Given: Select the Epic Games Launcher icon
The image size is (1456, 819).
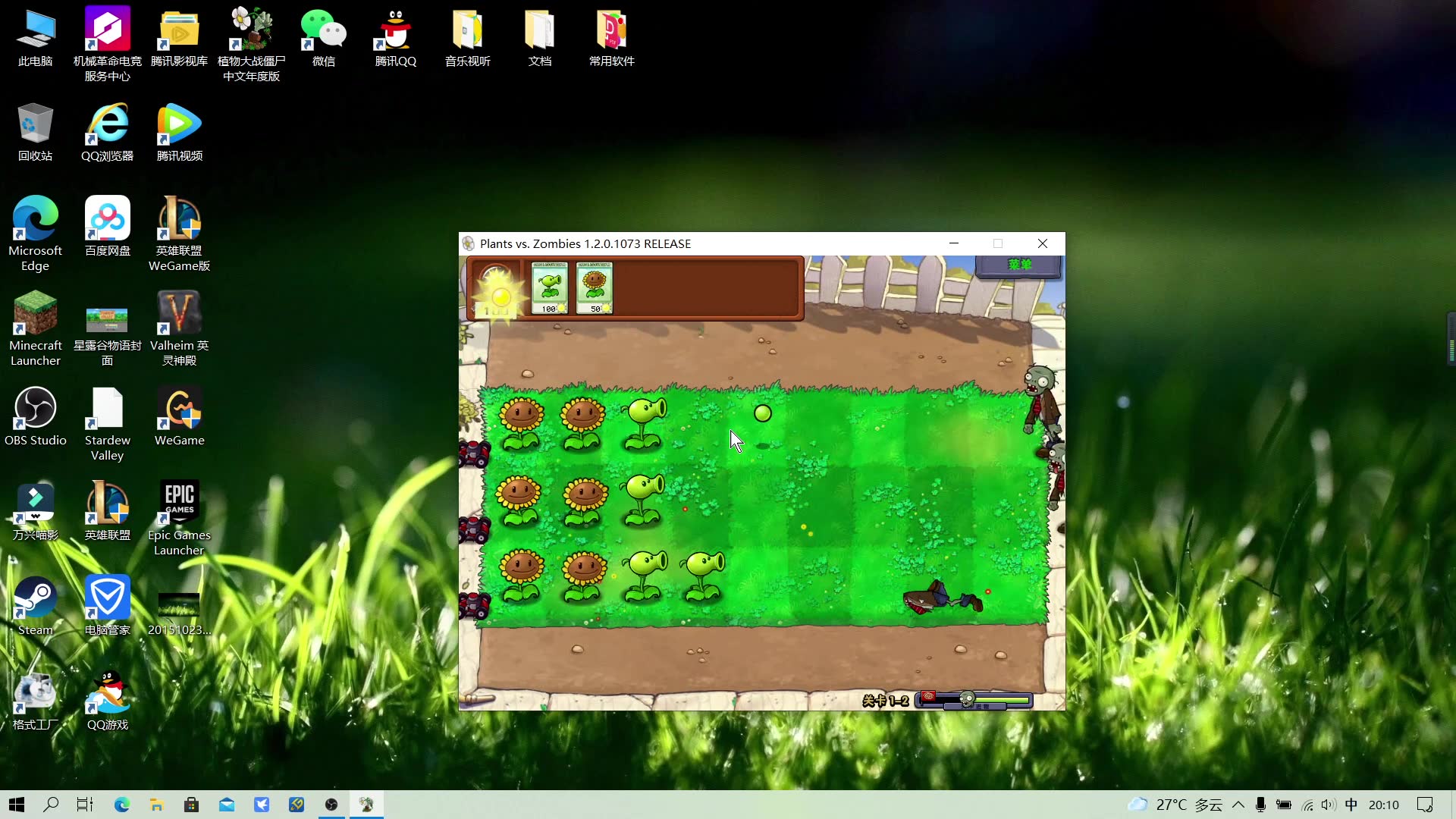Looking at the screenshot, I should click(180, 519).
